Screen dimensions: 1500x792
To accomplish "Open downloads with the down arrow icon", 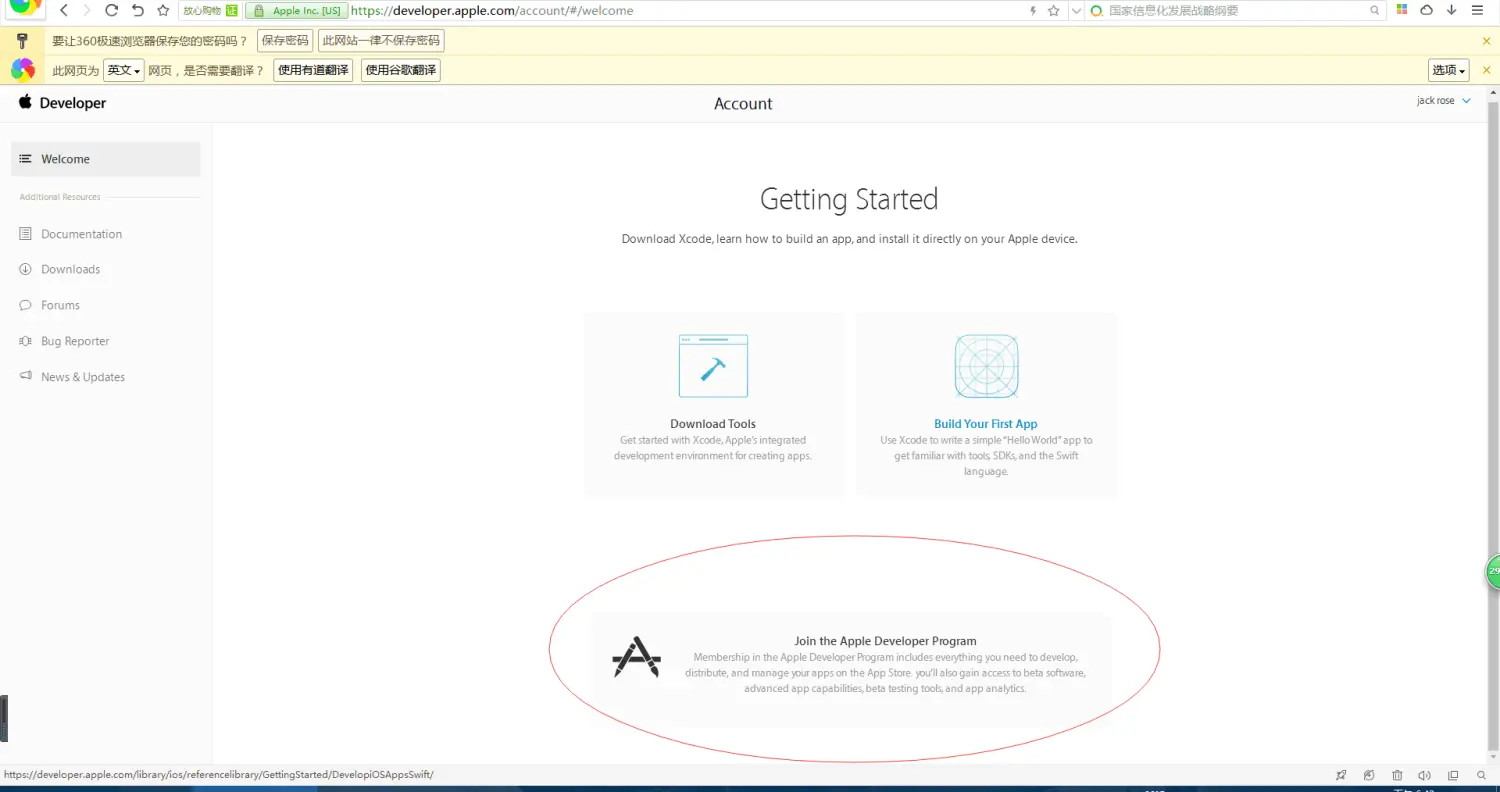I will [x=1451, y=10].
